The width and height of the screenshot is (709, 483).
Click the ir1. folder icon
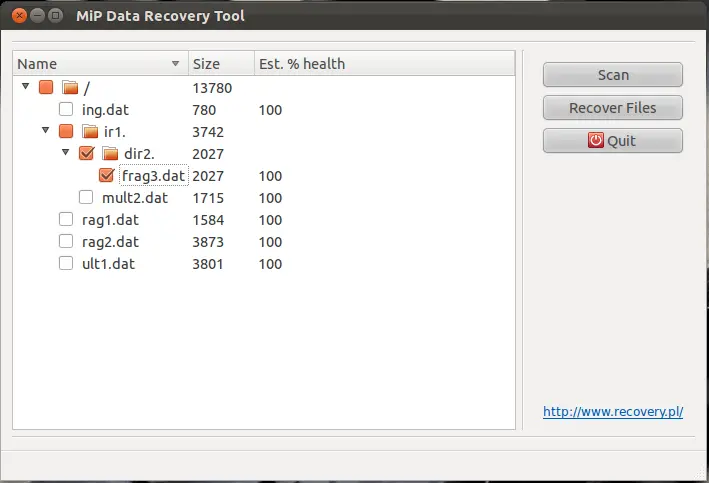point(90,132)
